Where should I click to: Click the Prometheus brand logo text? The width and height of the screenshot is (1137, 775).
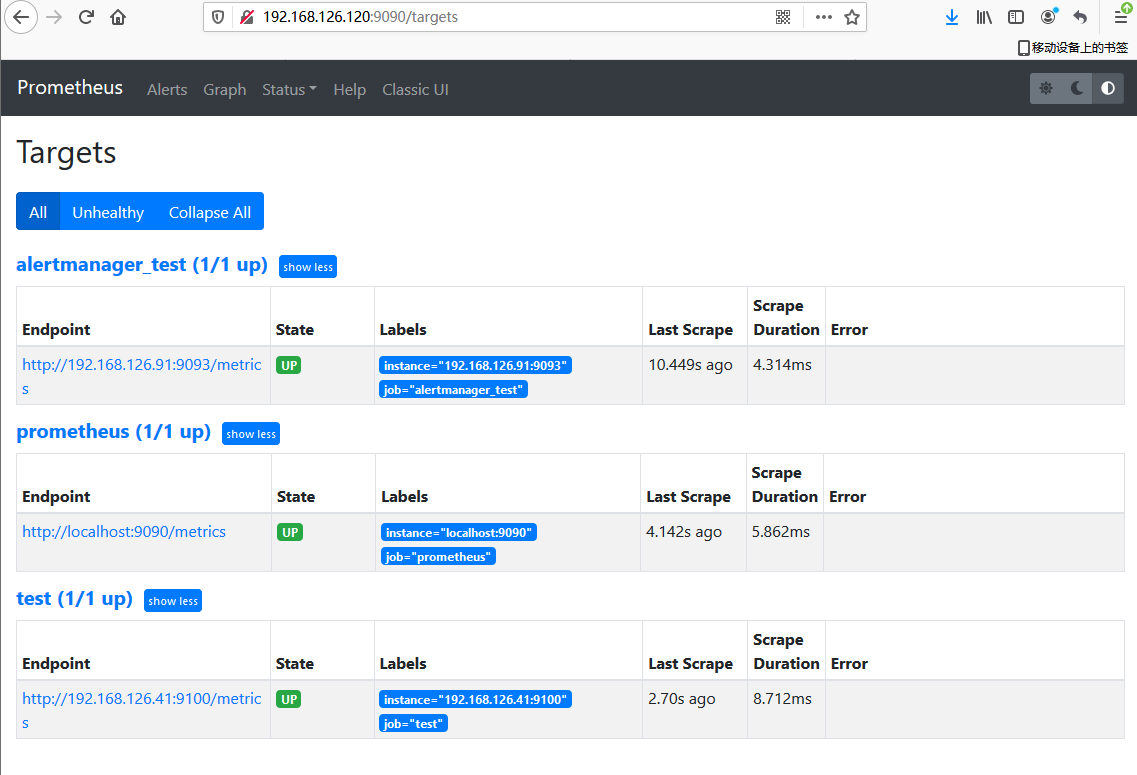point(70,88)
